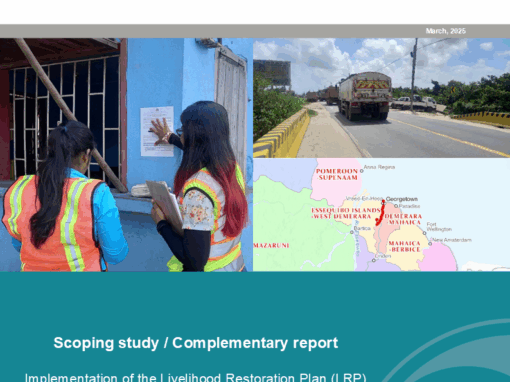Click the 'Paradise' town label

(409, 206)
